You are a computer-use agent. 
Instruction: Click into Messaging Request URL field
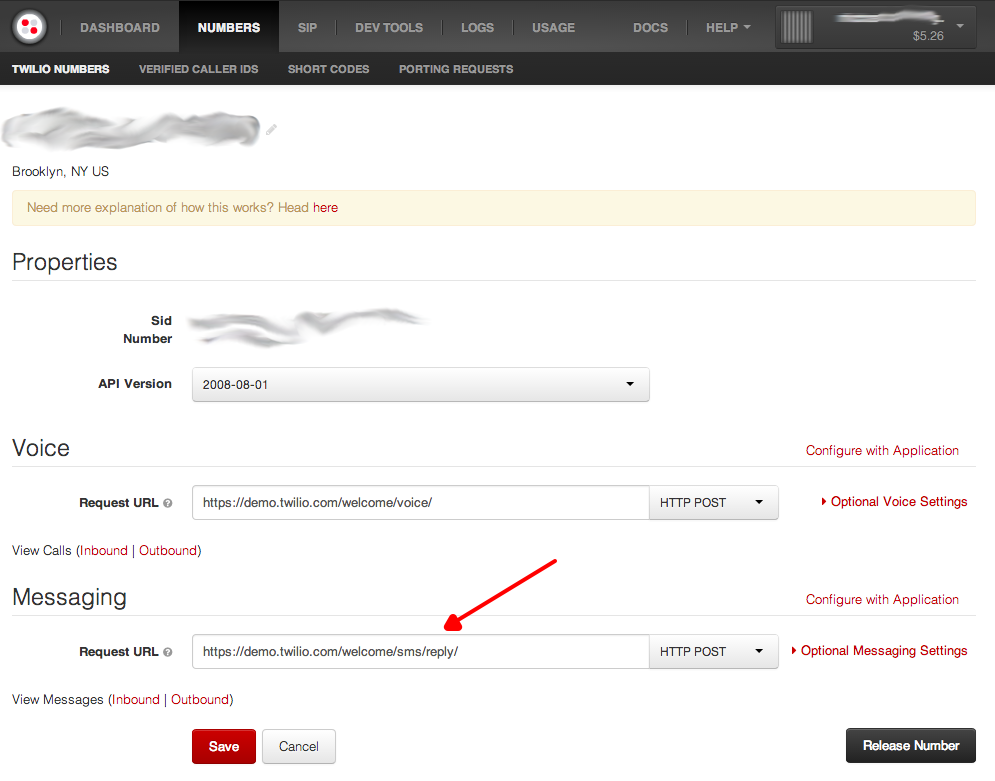[x=421, y=652]
